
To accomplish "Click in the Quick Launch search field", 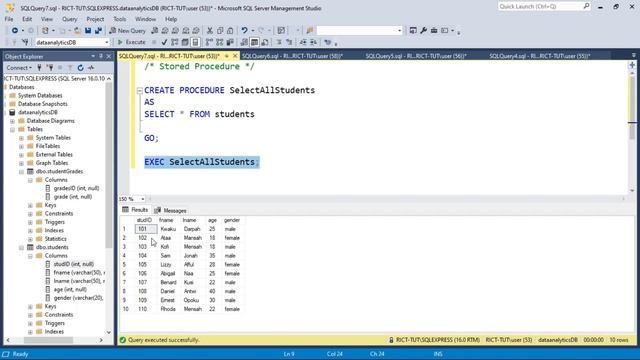I will [x=540, y=6].
